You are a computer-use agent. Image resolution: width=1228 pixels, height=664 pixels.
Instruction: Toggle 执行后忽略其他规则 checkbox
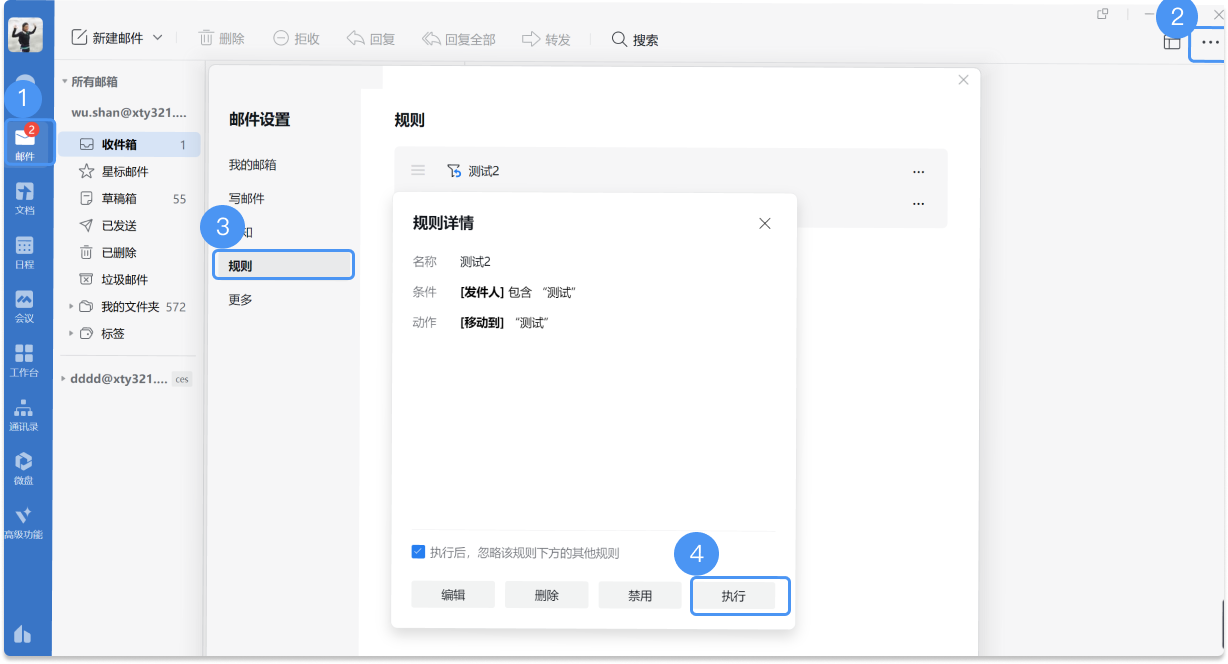(x=419, y=552)
